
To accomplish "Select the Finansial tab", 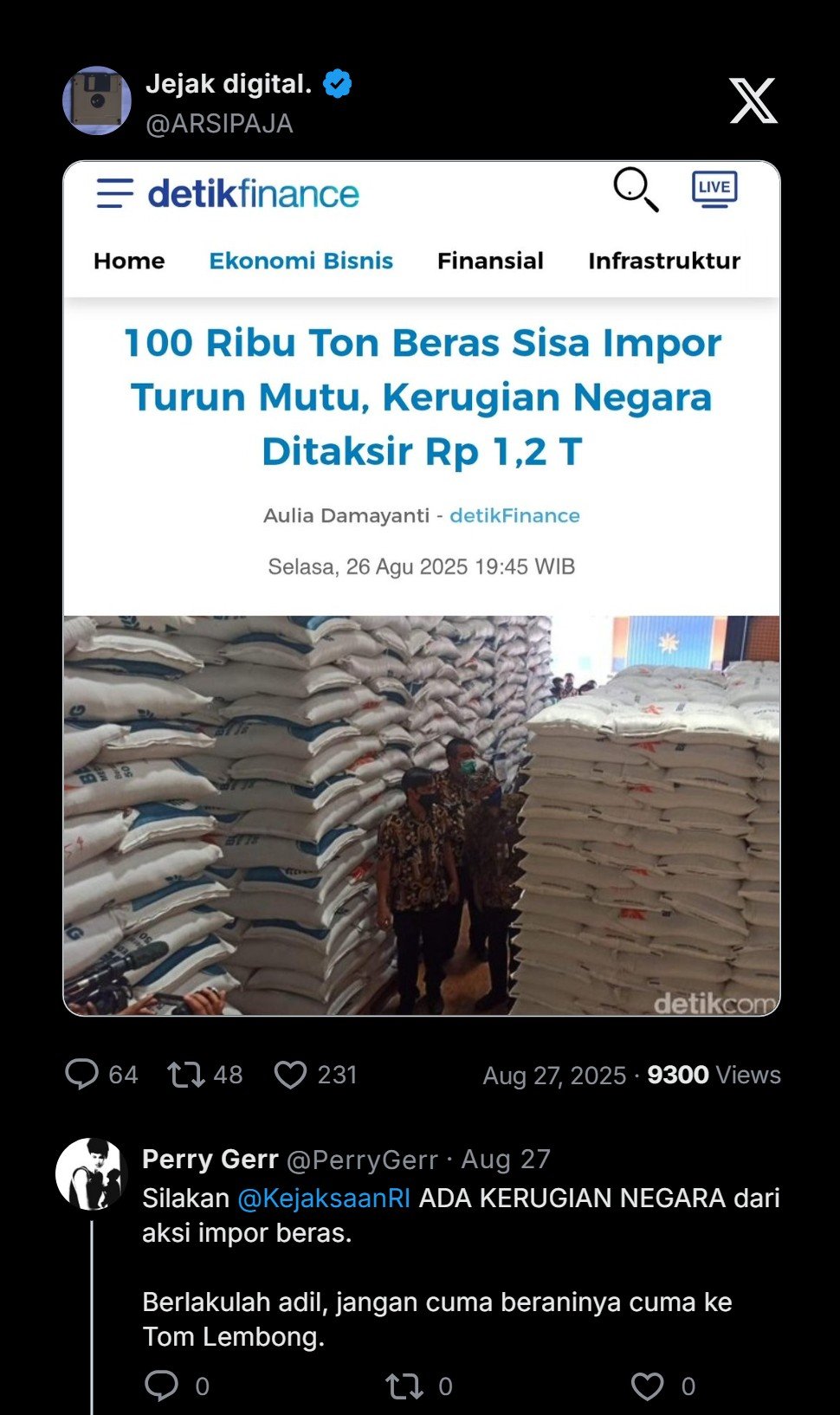I will 490,261.
